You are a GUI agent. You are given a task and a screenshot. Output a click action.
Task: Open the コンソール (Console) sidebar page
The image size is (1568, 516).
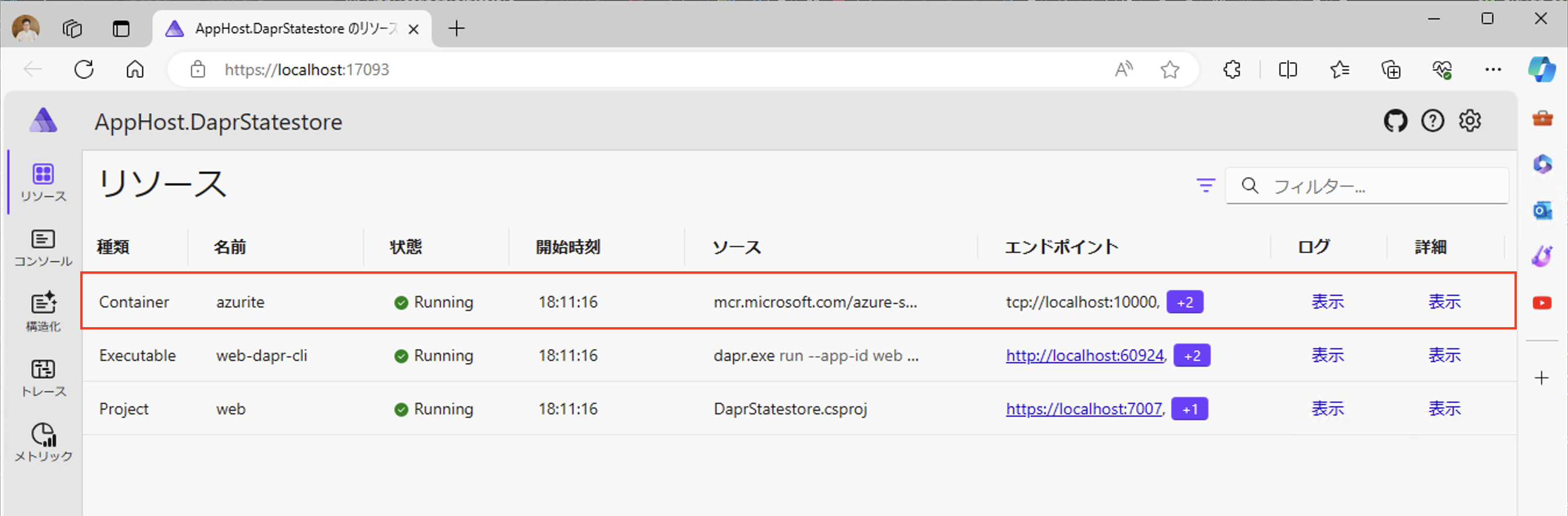click(43, 248)
